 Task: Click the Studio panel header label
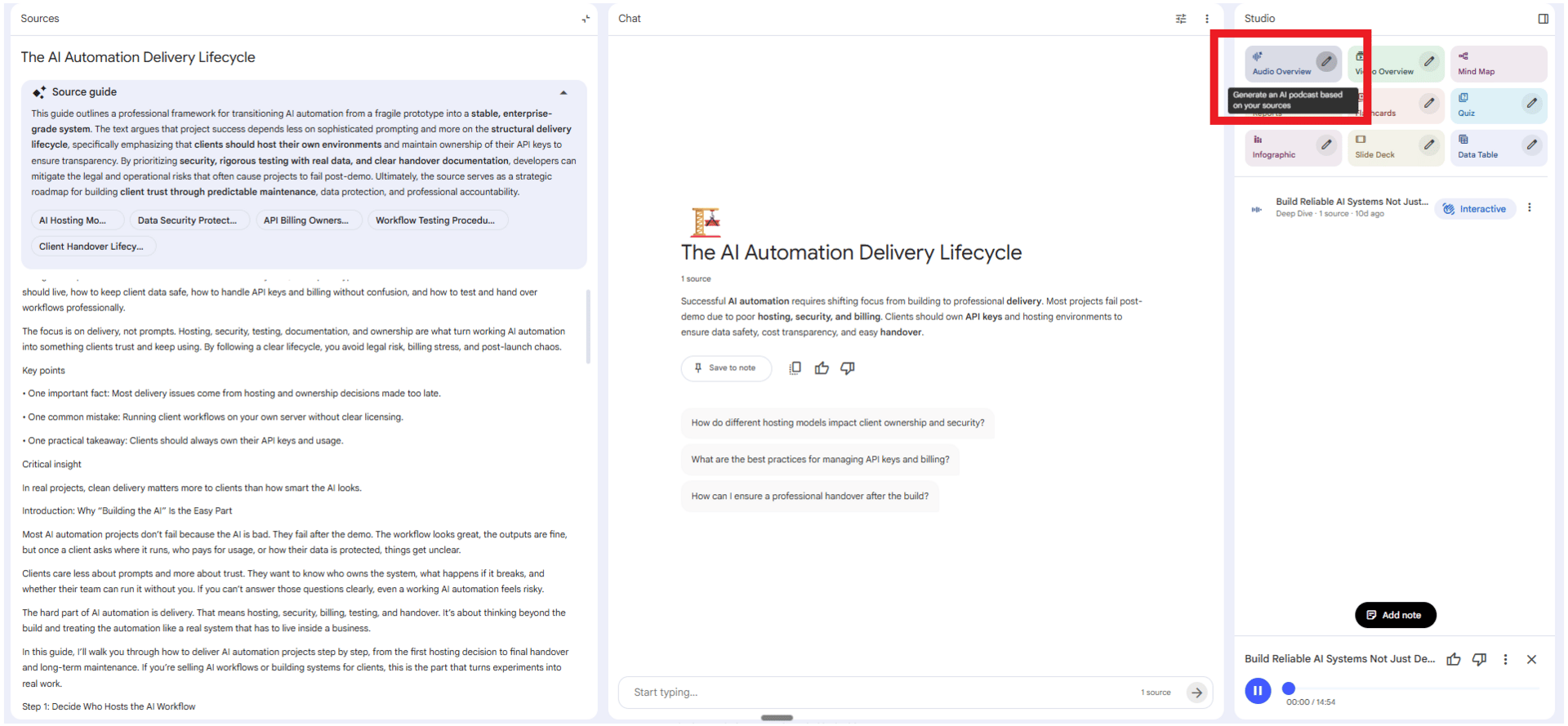[1259, 19]
